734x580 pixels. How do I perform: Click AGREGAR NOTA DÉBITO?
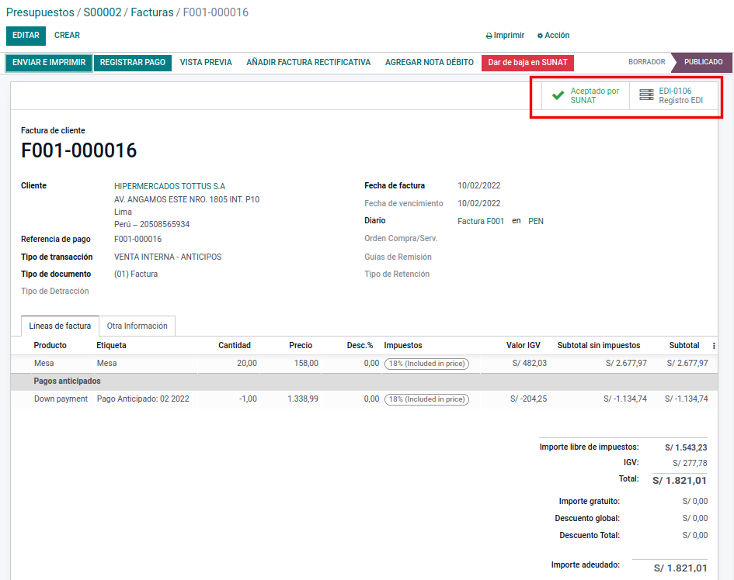tap(429, 62)
